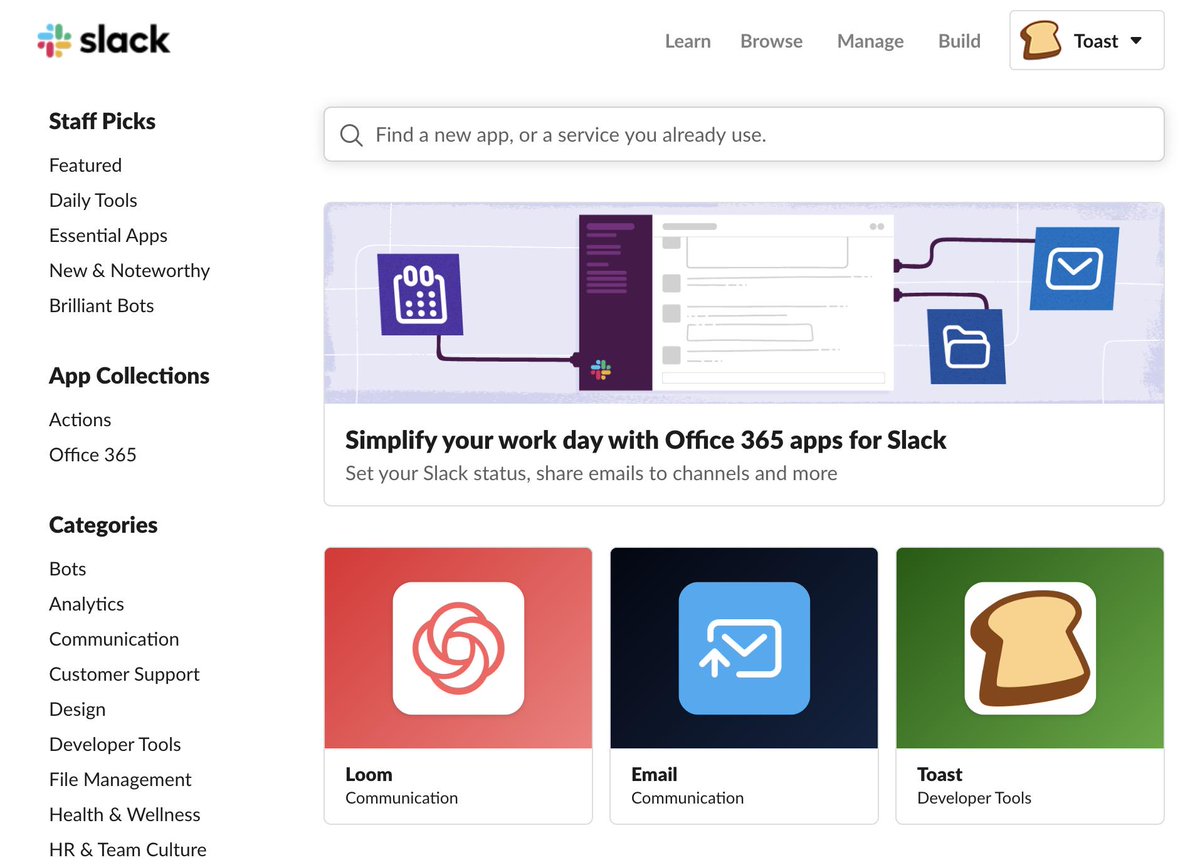Click the mail envelope icon in the banner

point(1074,268)
